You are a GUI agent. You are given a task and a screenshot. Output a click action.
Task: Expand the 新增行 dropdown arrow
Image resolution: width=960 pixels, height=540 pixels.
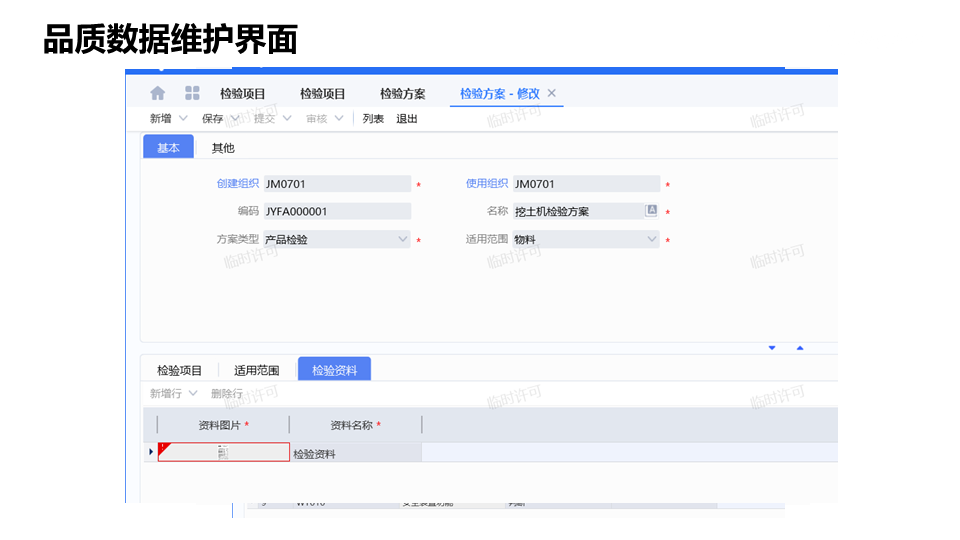[x=193, y=393]
